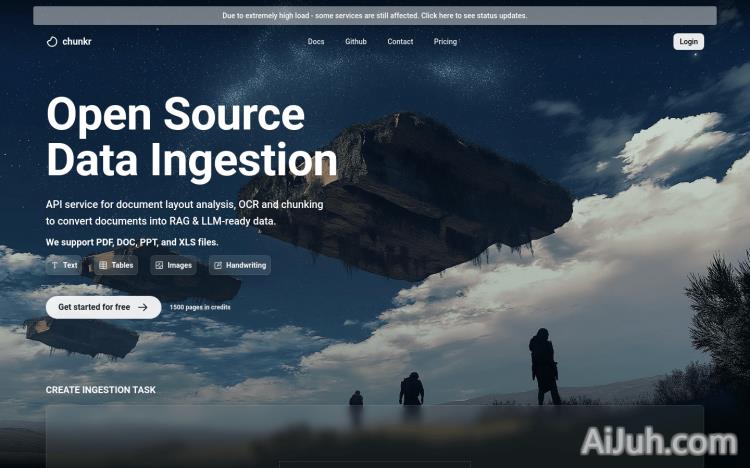750x468 pixels.
Task: Click the Images picture icon
Action: click(x=159, y=265)
